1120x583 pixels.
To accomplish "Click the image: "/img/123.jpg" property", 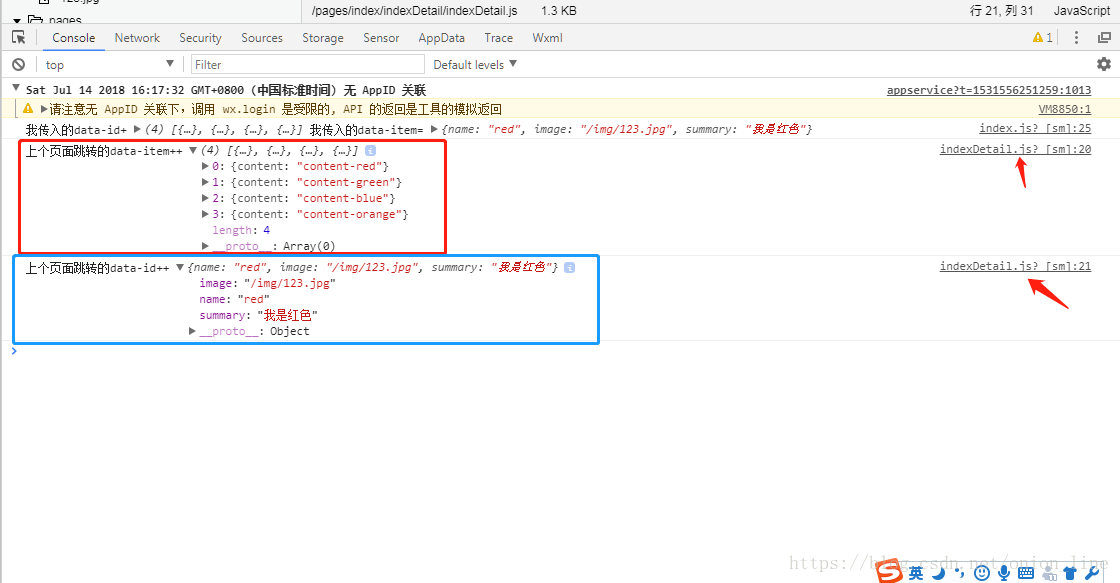I will click(267, 284).
